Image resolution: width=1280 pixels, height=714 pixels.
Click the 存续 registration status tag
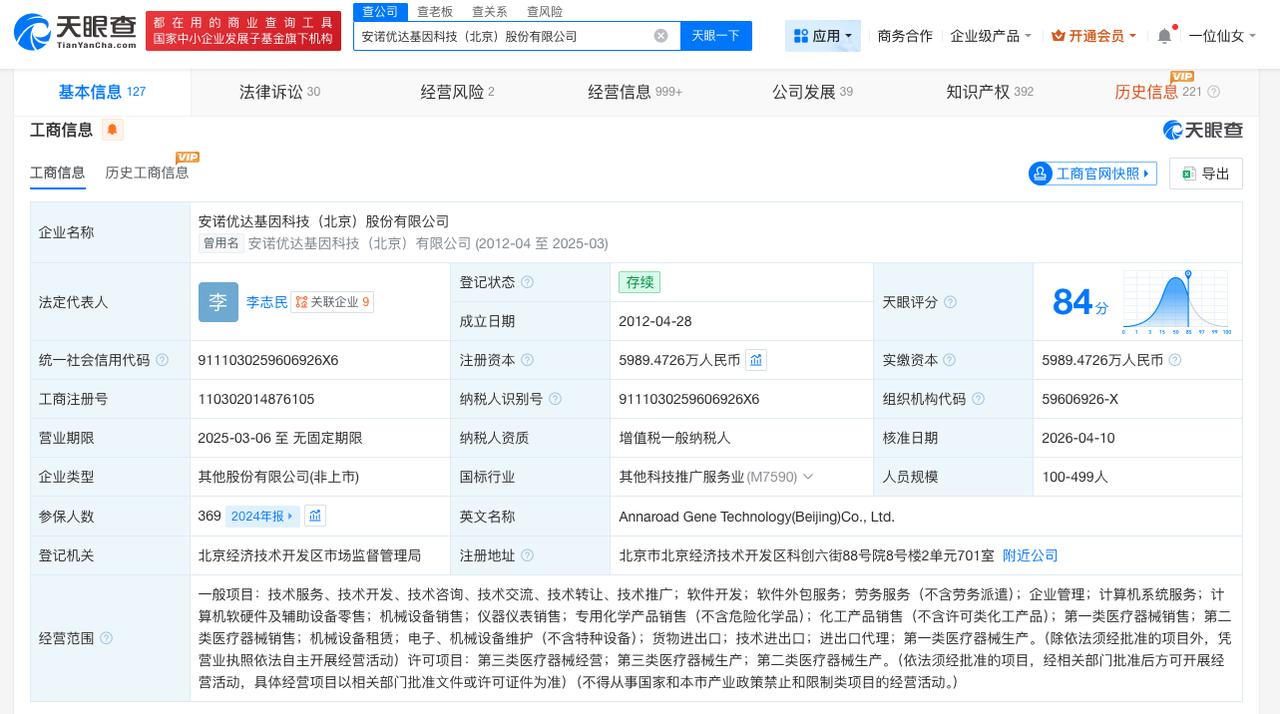pyautogui.click(x=640, y=283)
